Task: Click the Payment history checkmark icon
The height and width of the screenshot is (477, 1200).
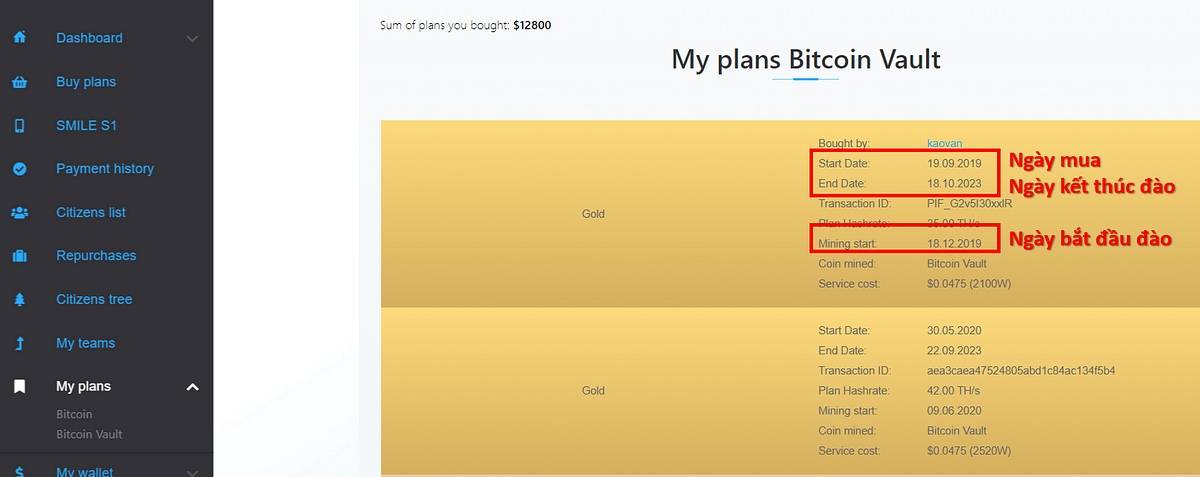Action: coord(19,169)
